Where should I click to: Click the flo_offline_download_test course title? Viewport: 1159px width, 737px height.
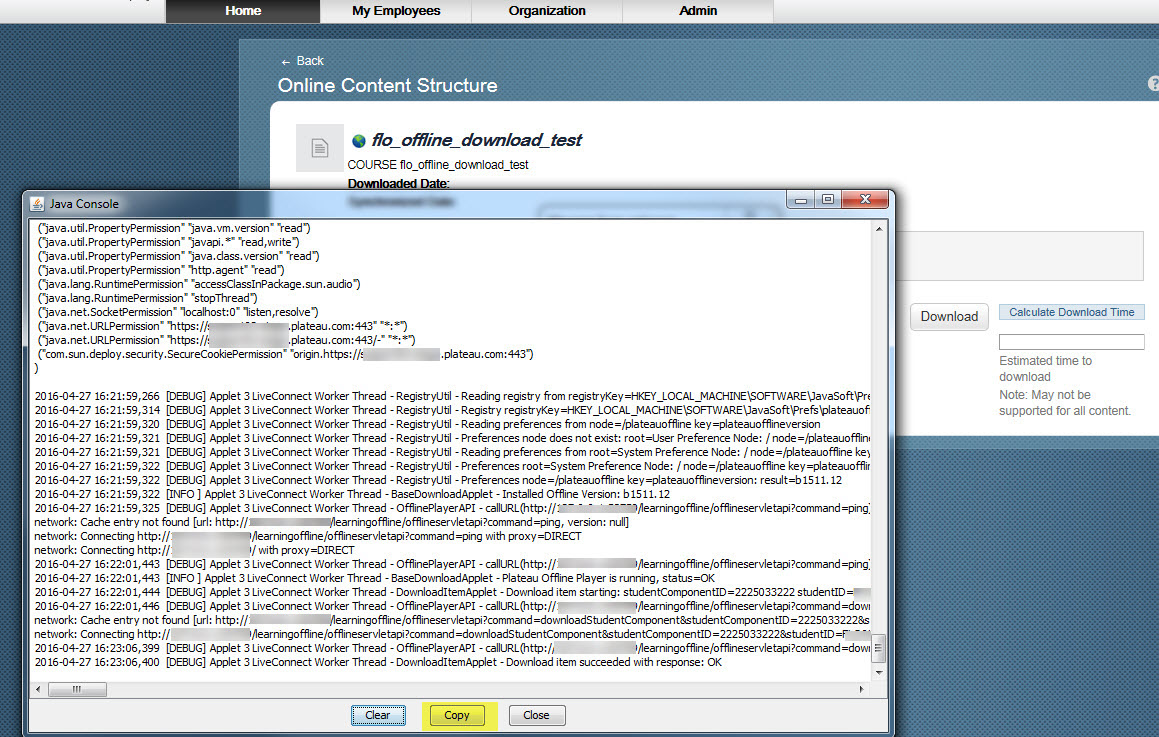pos(477,140)
